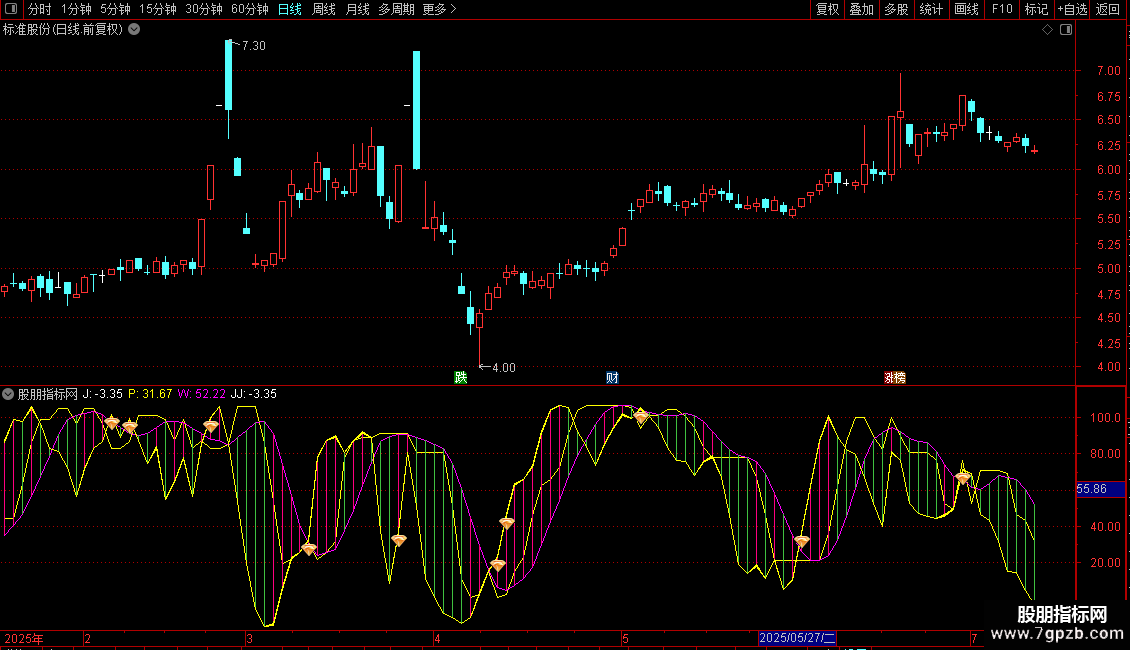Click the 复权 adjustment button
The width and height of the screenshot is (1130, 650).
click(827, 9)
